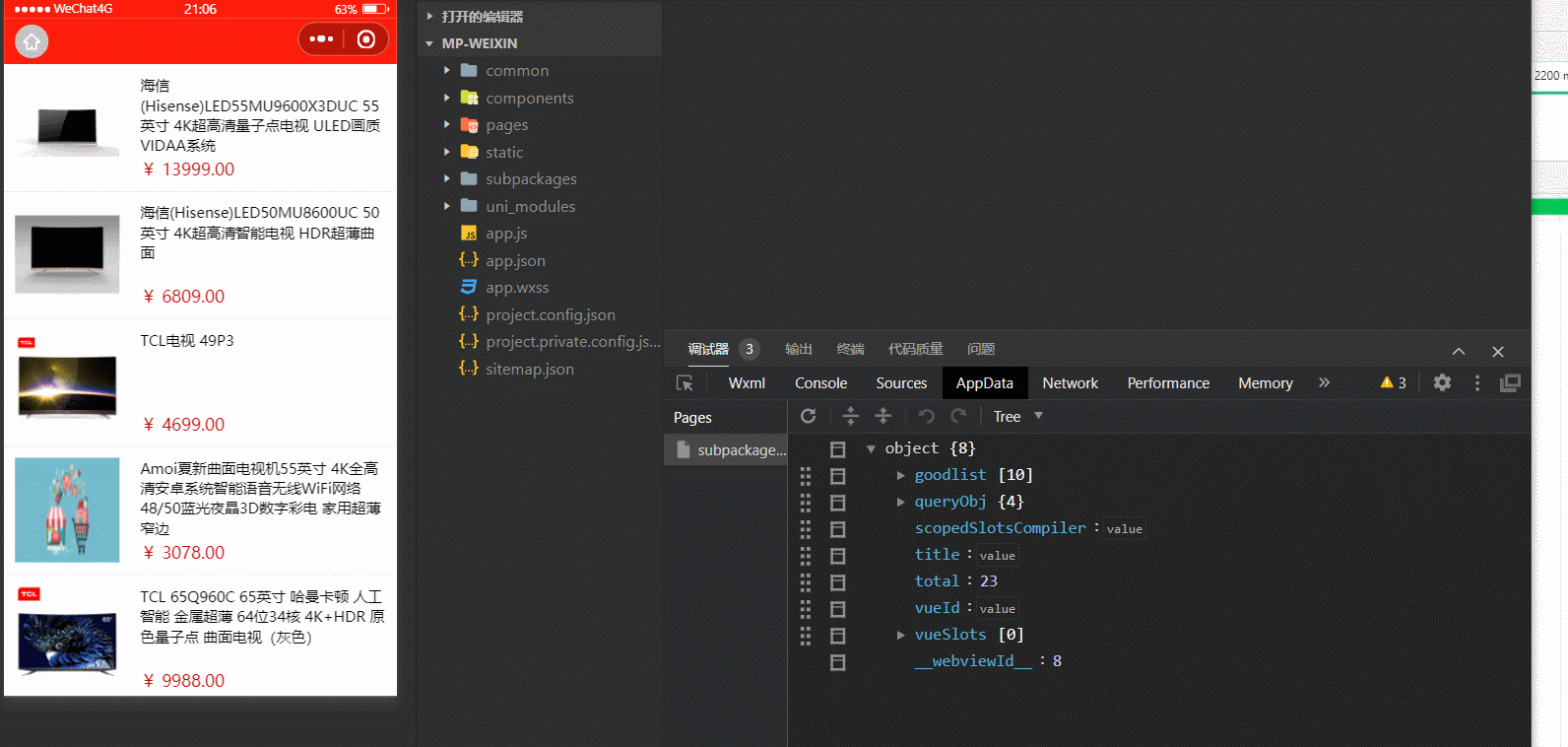Open devtools settings gear

pyautogui.click(x=1442, y=382)
